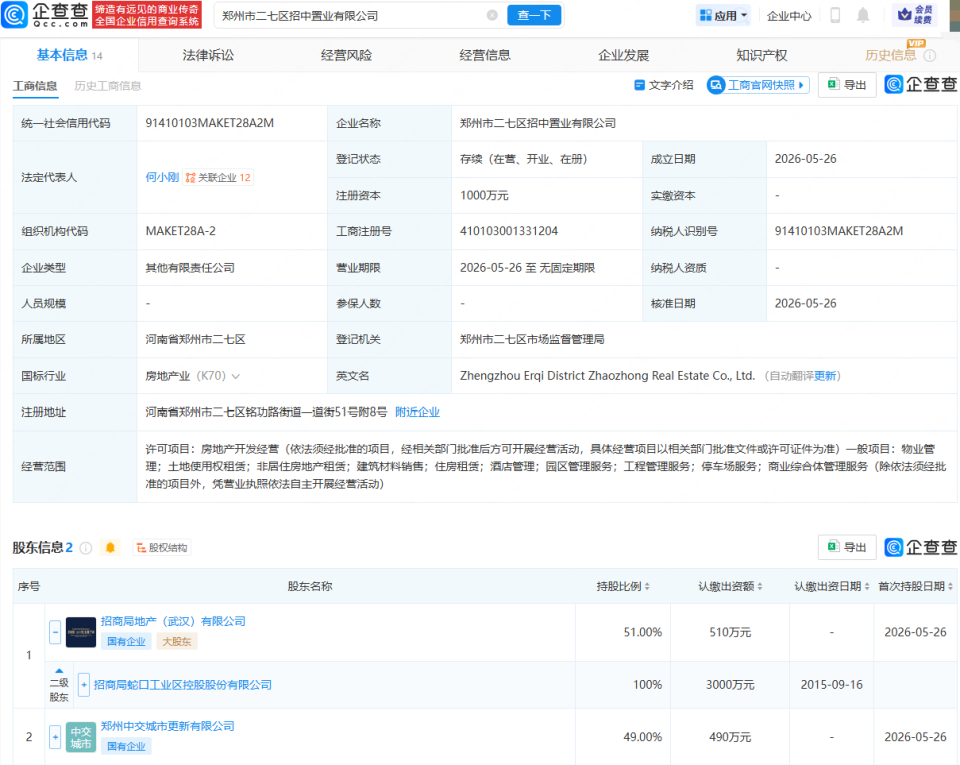
Task: Click the 2015-09-16 contribution date cell
Action: click(x=831, y=685)
